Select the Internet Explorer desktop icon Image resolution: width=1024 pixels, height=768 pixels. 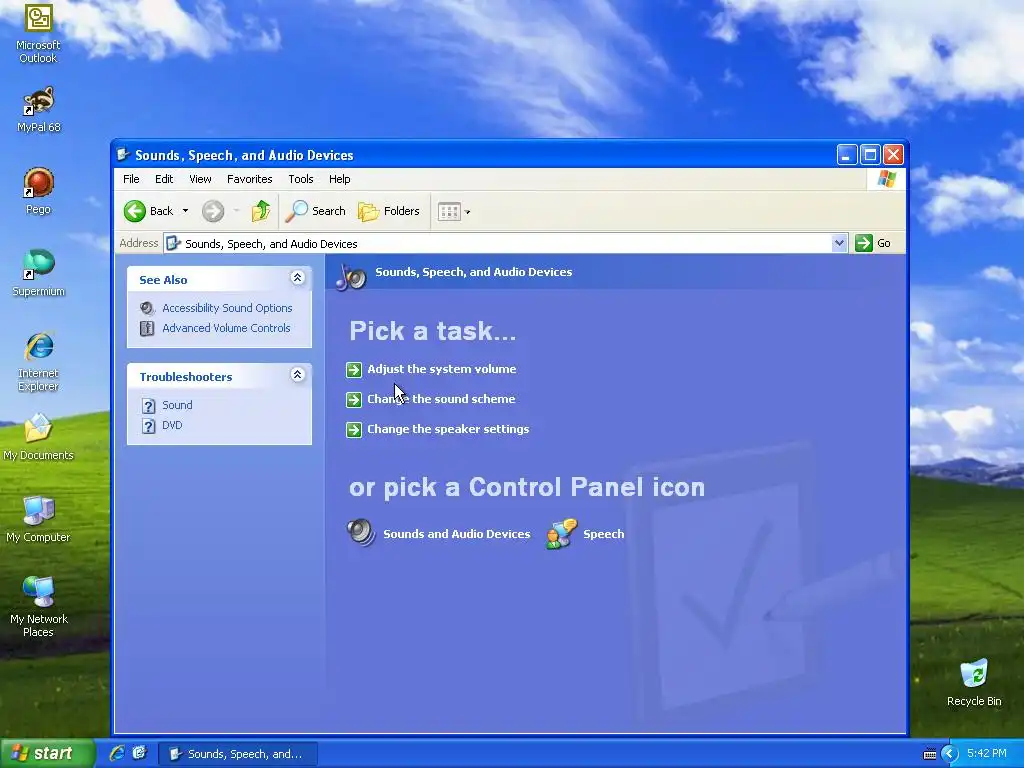click(x=38, y=361)
